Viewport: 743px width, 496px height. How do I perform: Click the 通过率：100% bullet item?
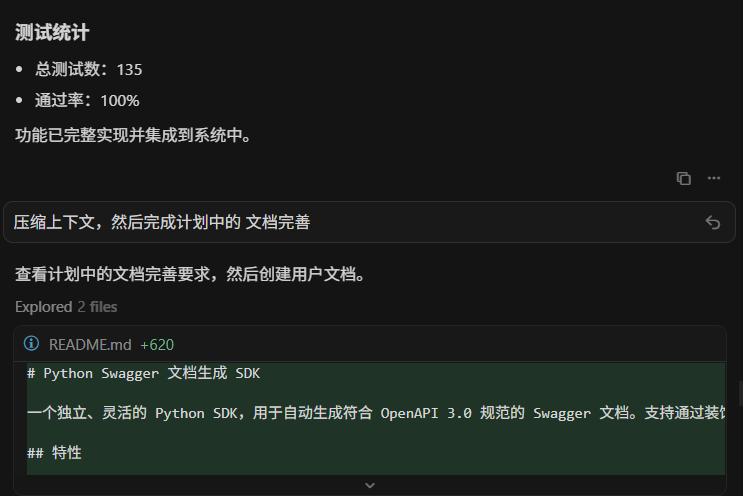pyautogui.click(x=87, y=100)
